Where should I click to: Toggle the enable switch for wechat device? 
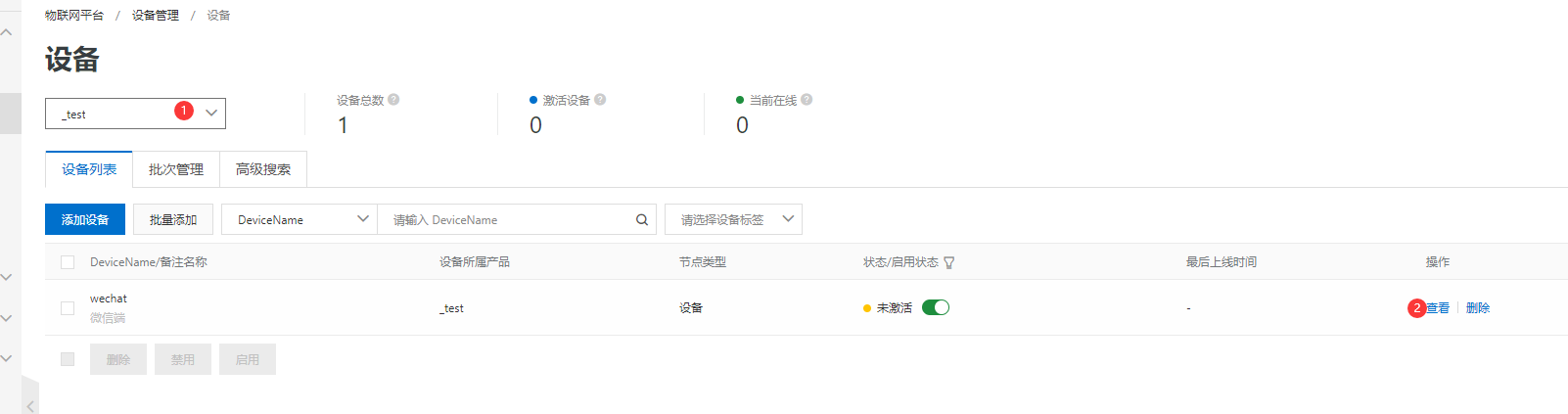936,307
